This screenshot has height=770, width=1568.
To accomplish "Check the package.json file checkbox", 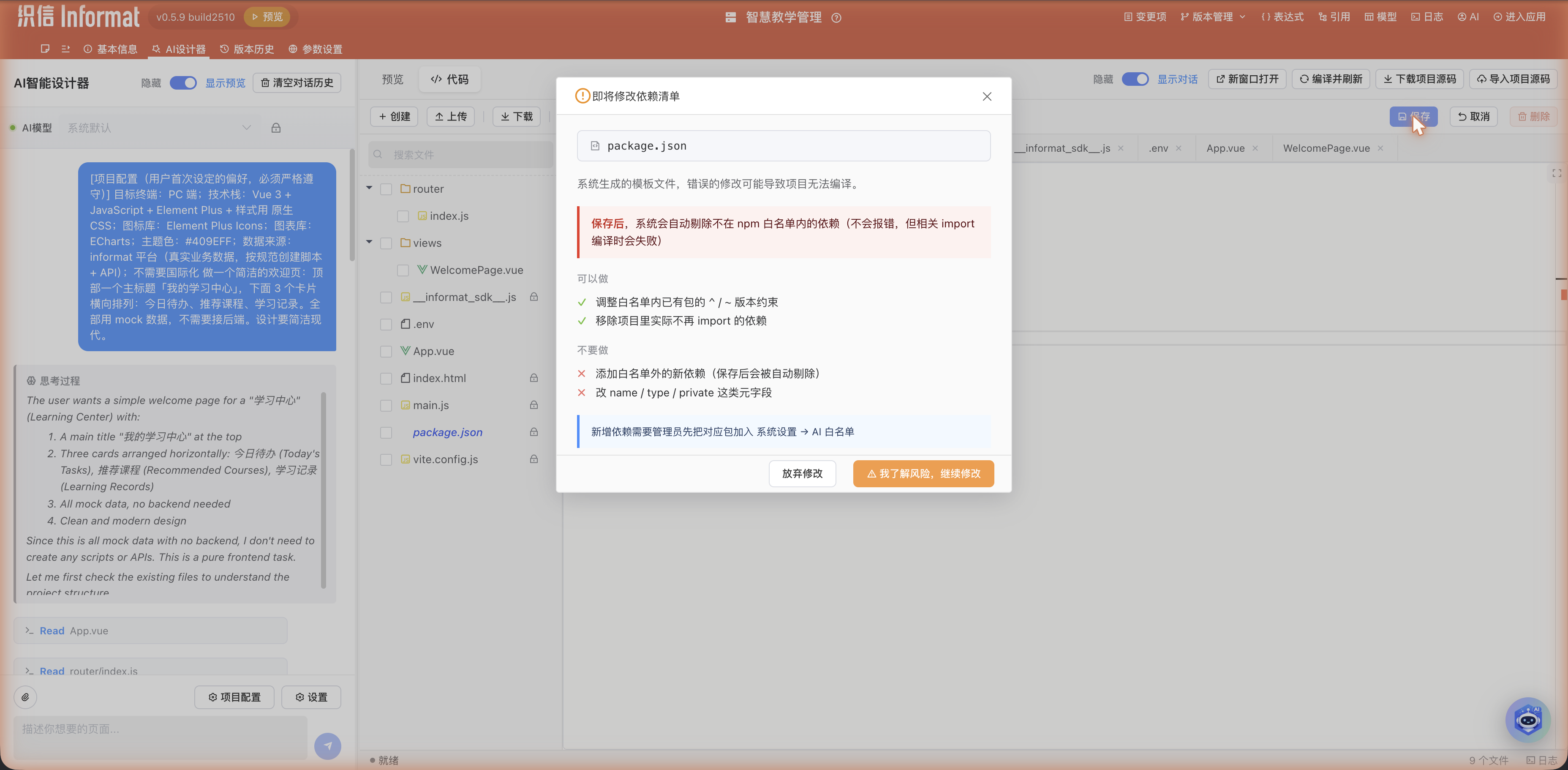I will (x=386, y=432).
